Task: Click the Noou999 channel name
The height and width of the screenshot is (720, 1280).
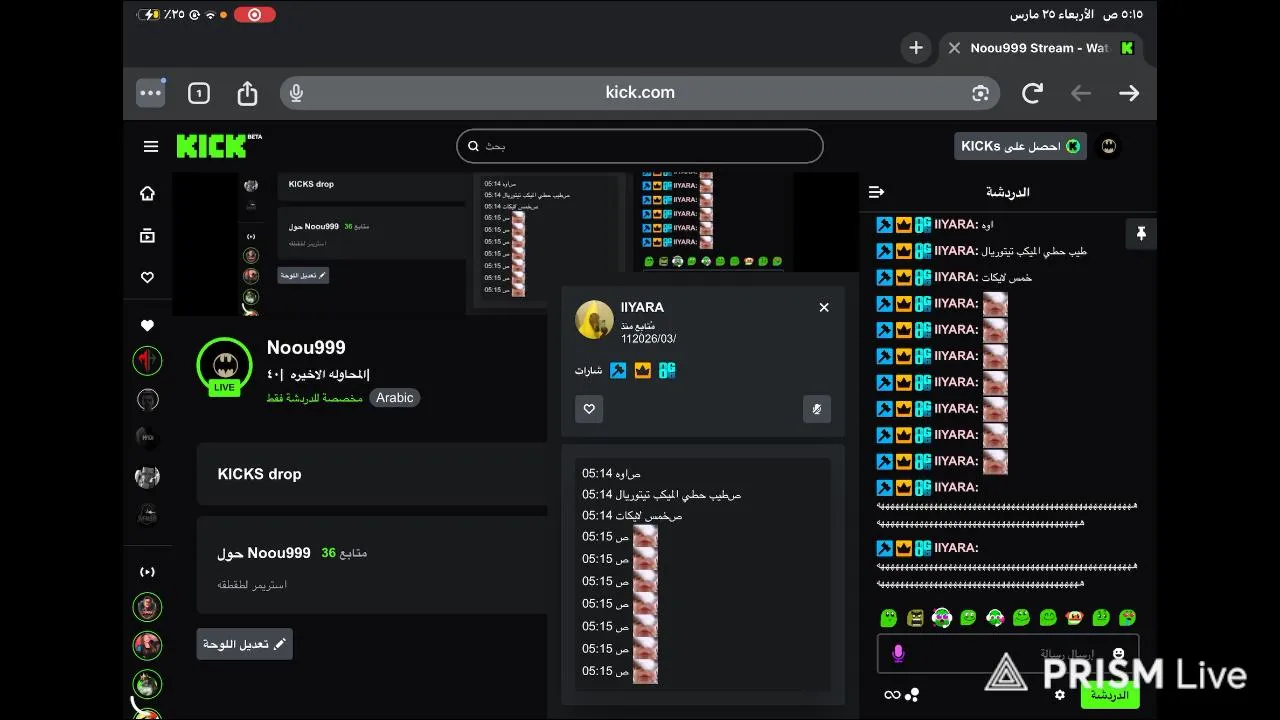Action: 306,348
